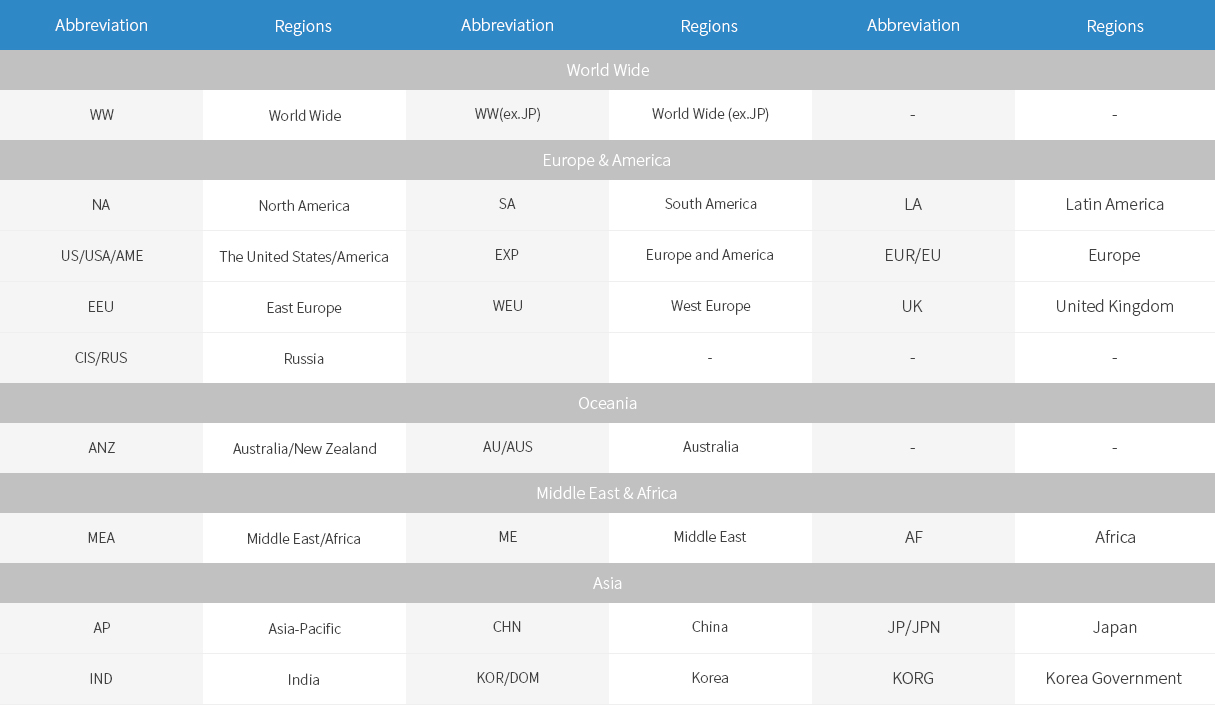Select the 'US/USA/AME' abbreviation cell
1215x705 pixels.
point(101,256)
